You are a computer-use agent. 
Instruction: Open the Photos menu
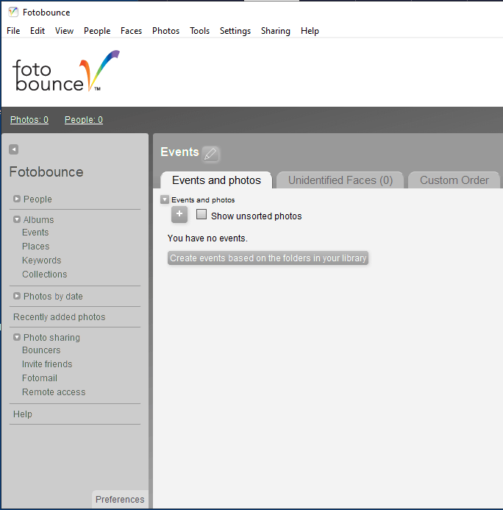[166, 31]
